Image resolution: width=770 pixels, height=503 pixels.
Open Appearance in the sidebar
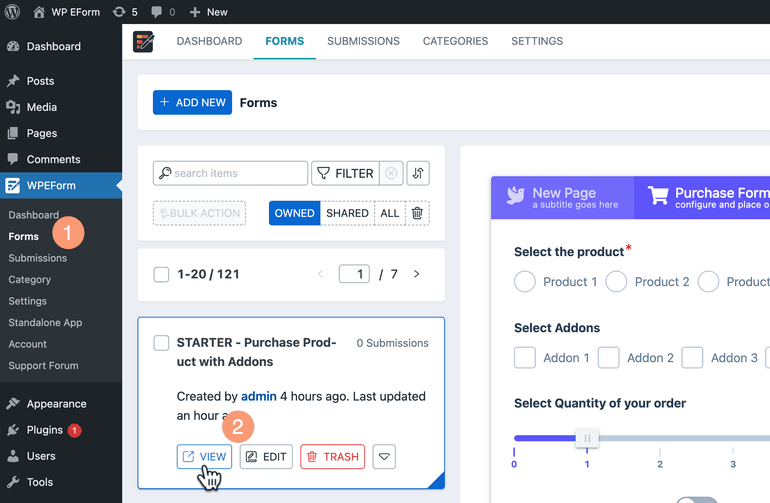[56, 404]
